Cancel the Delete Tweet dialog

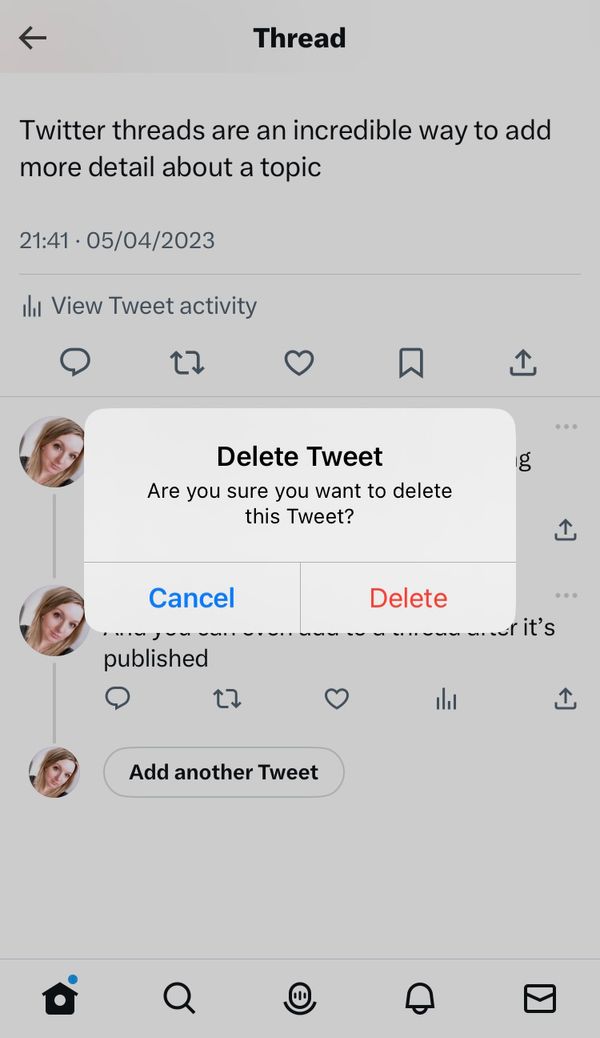click(192, 598)
